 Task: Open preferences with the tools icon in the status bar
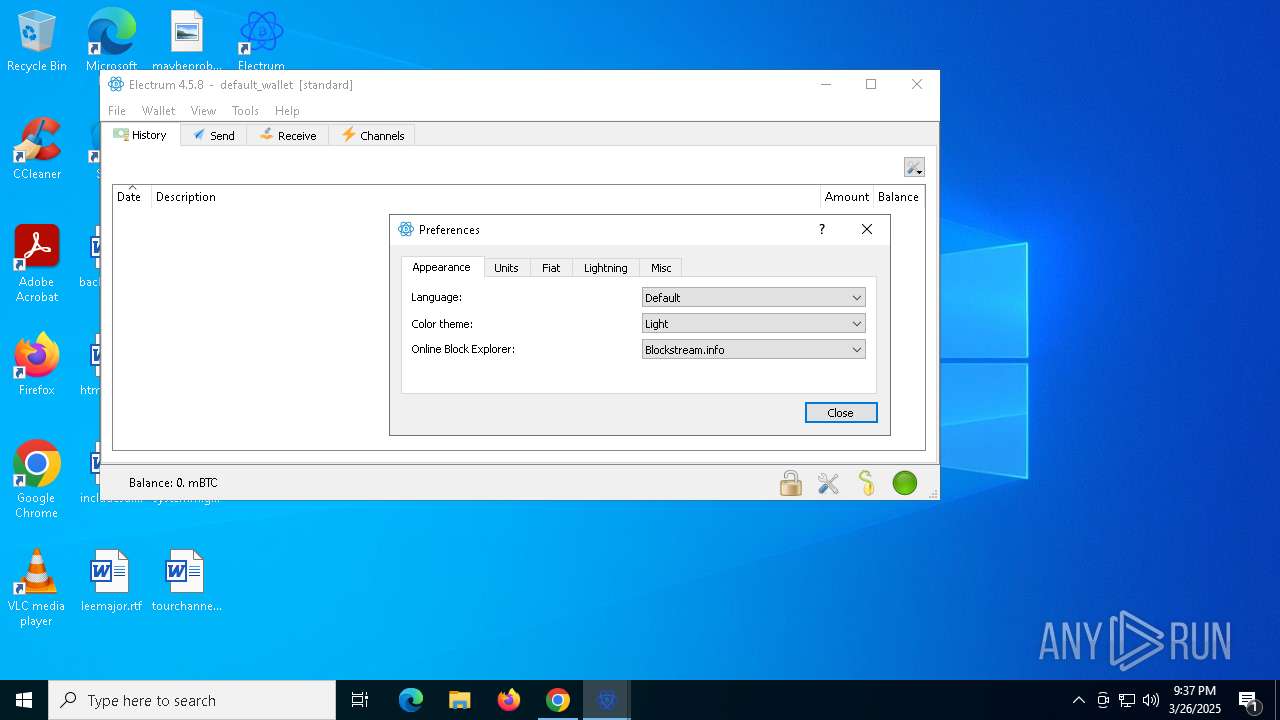[828, 483]
